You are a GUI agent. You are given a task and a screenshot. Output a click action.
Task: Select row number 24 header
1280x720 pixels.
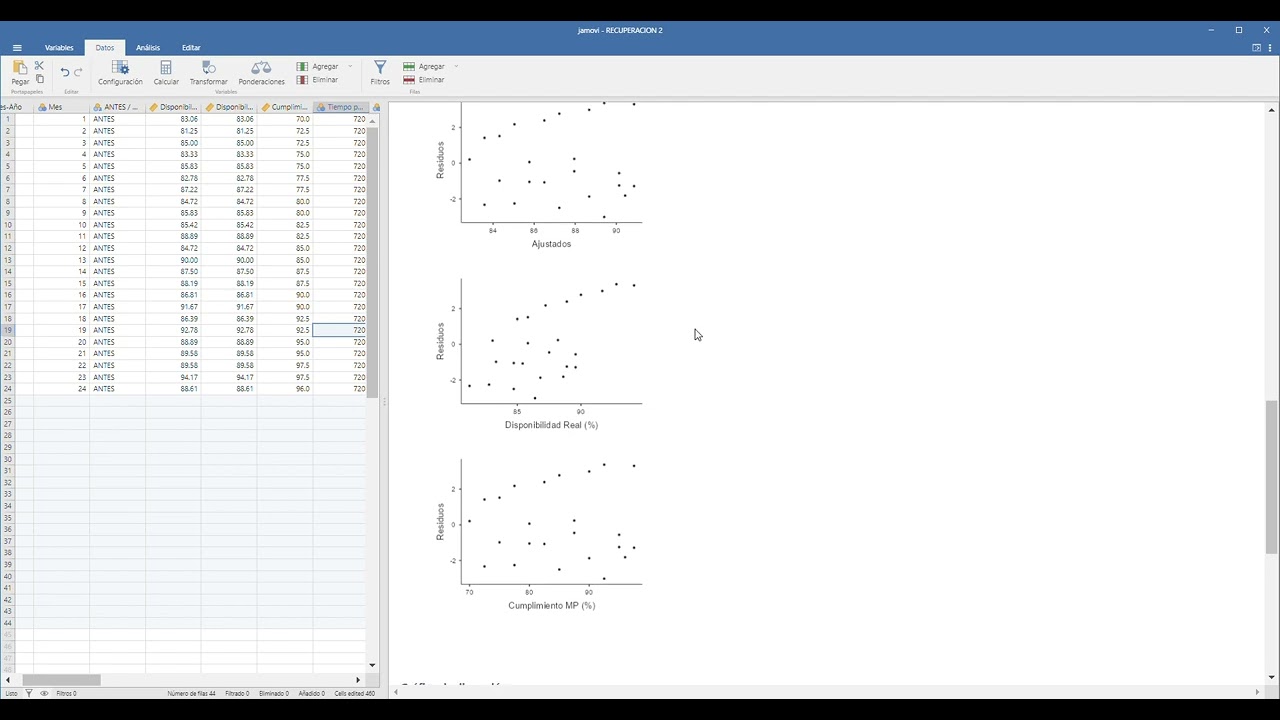[8, 389]
